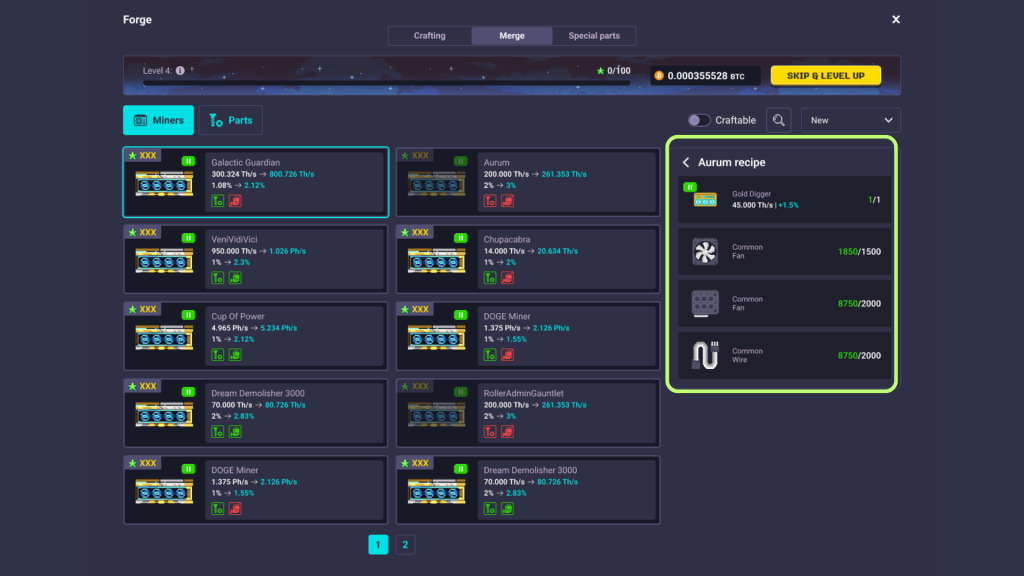The height and width of the screenshot is (576, 1024).
Task: Click Galactic Guardian green parts icon
Action: tap(217, 201)
